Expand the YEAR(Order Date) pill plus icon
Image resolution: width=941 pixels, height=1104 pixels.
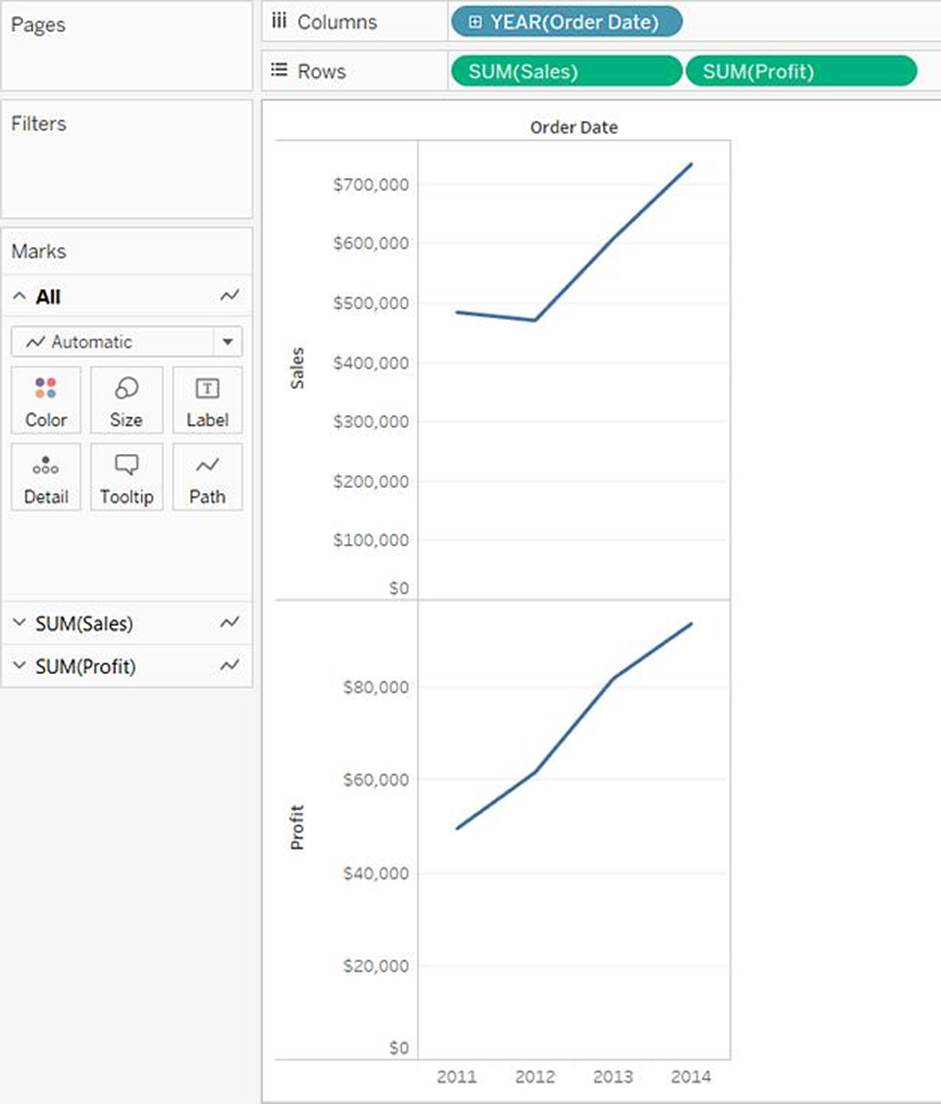(x=475, y=22)
